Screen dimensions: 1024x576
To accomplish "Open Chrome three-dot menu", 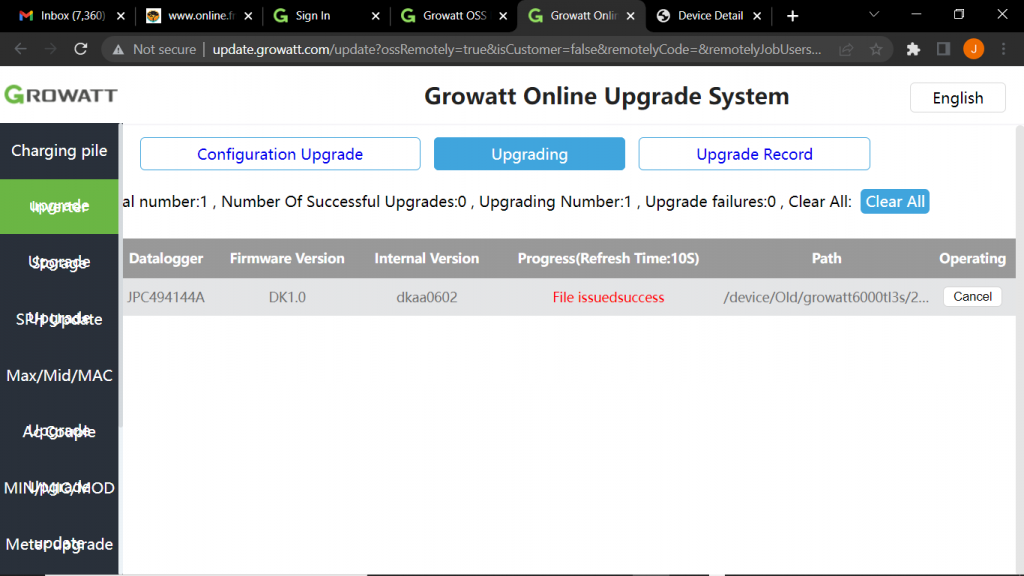I will coord(1004,49).
